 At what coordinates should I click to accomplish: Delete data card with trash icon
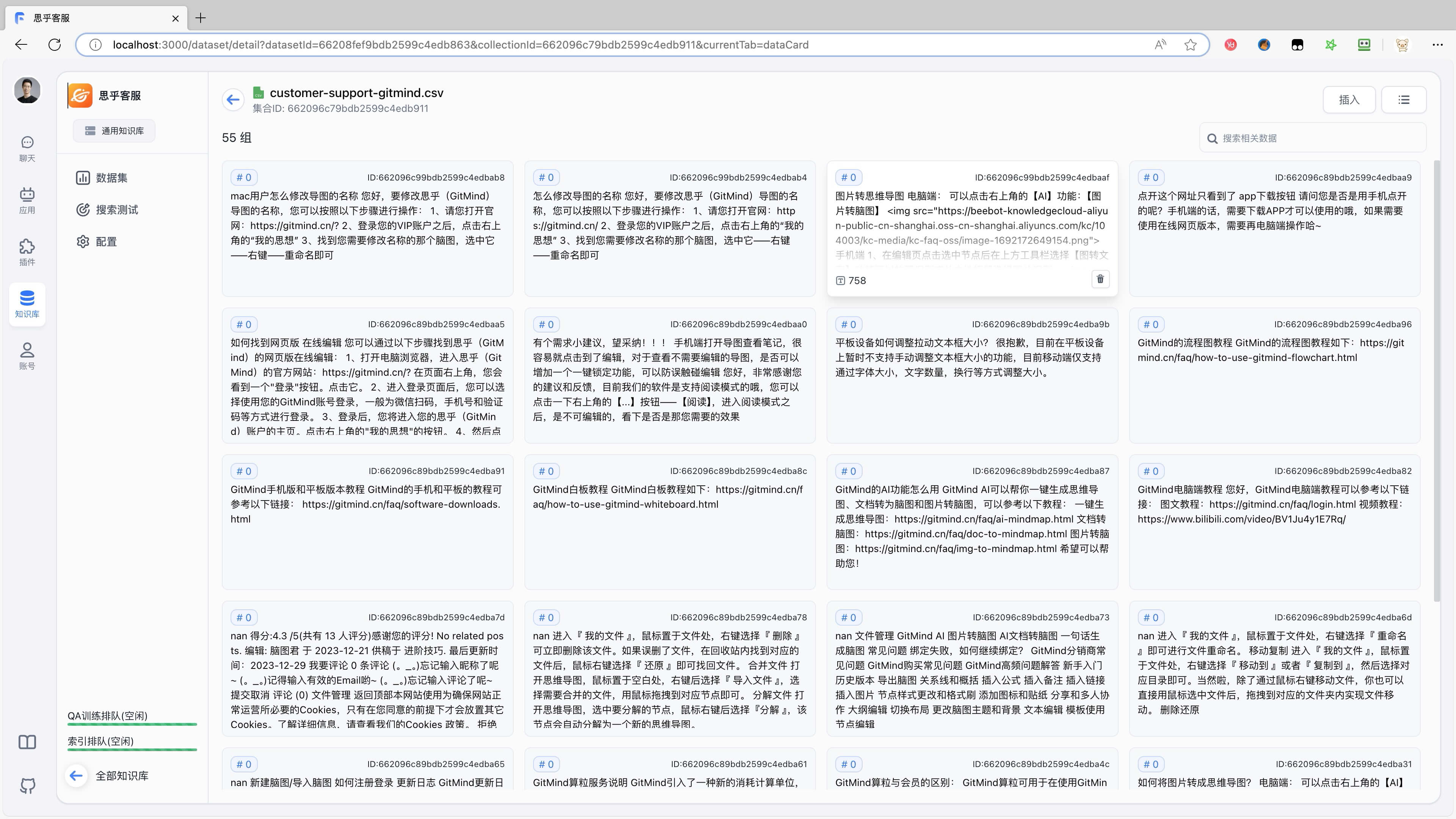click(x=1100, y=279)
